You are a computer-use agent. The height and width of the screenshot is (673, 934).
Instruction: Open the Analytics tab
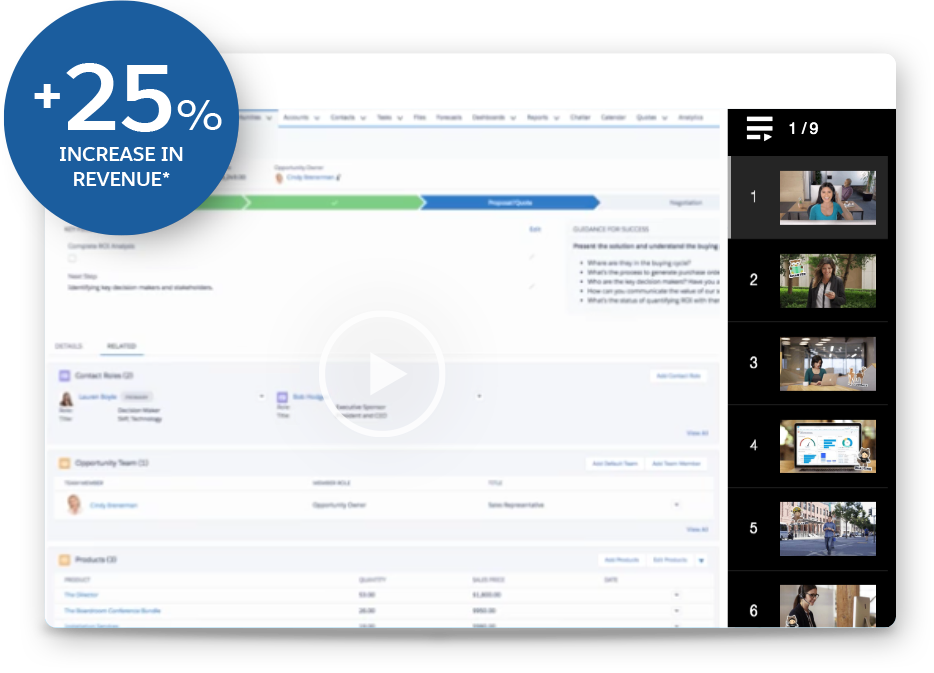(x=690, y=117)
